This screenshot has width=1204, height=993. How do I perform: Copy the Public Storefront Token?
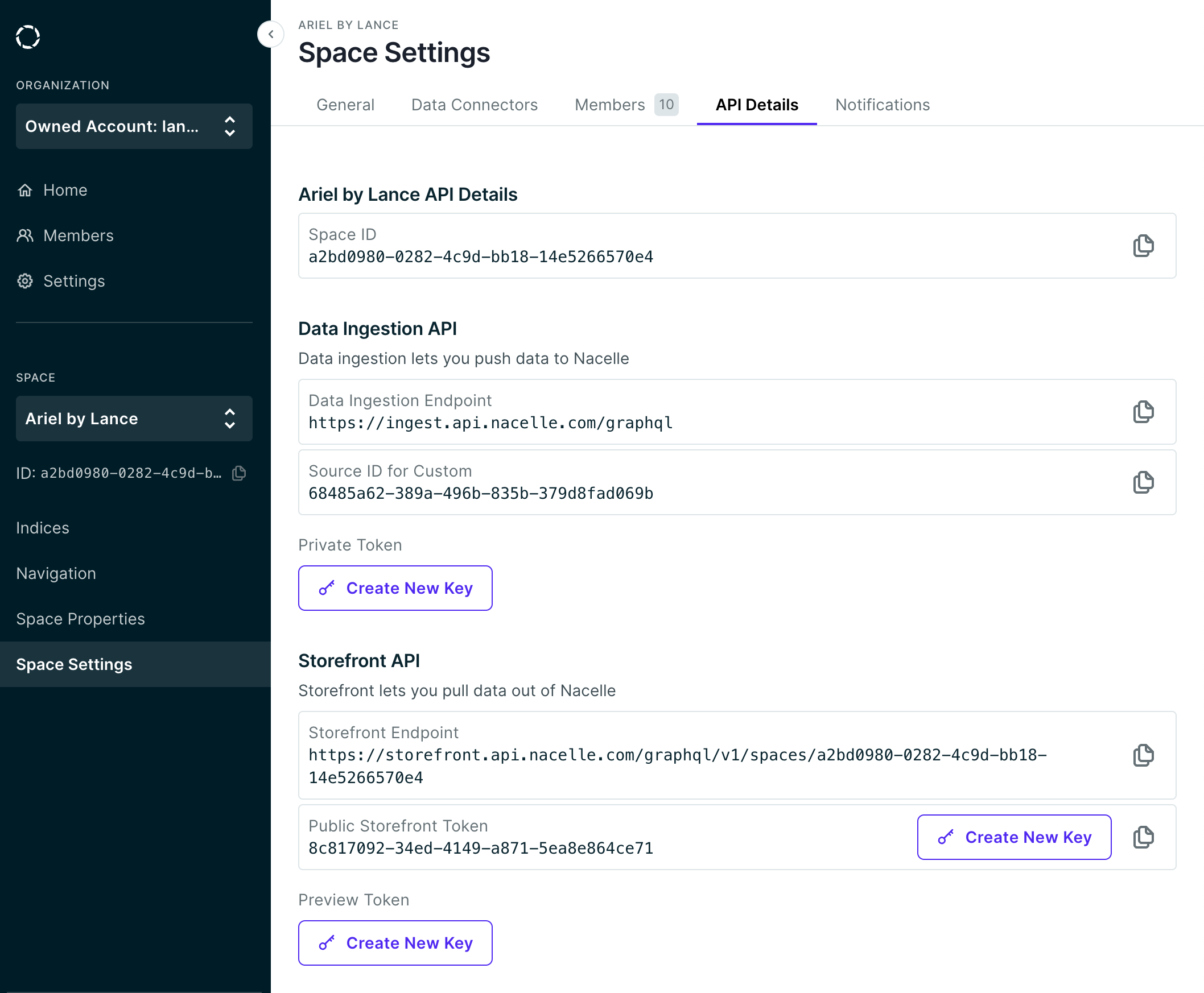(x=1143, y=837)
